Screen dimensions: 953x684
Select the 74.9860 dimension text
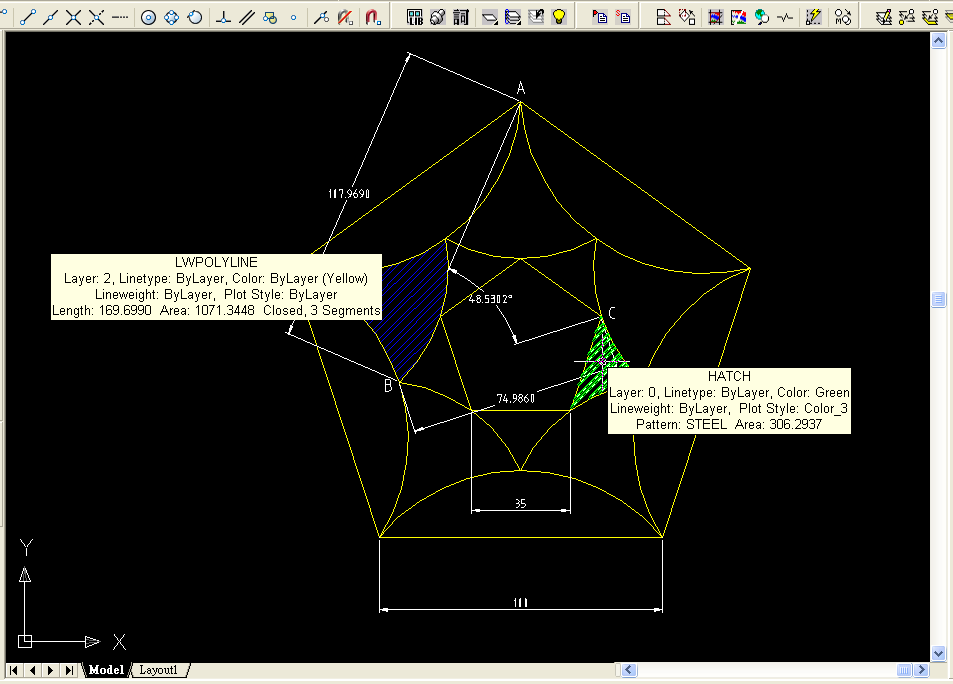coord(515,398)
